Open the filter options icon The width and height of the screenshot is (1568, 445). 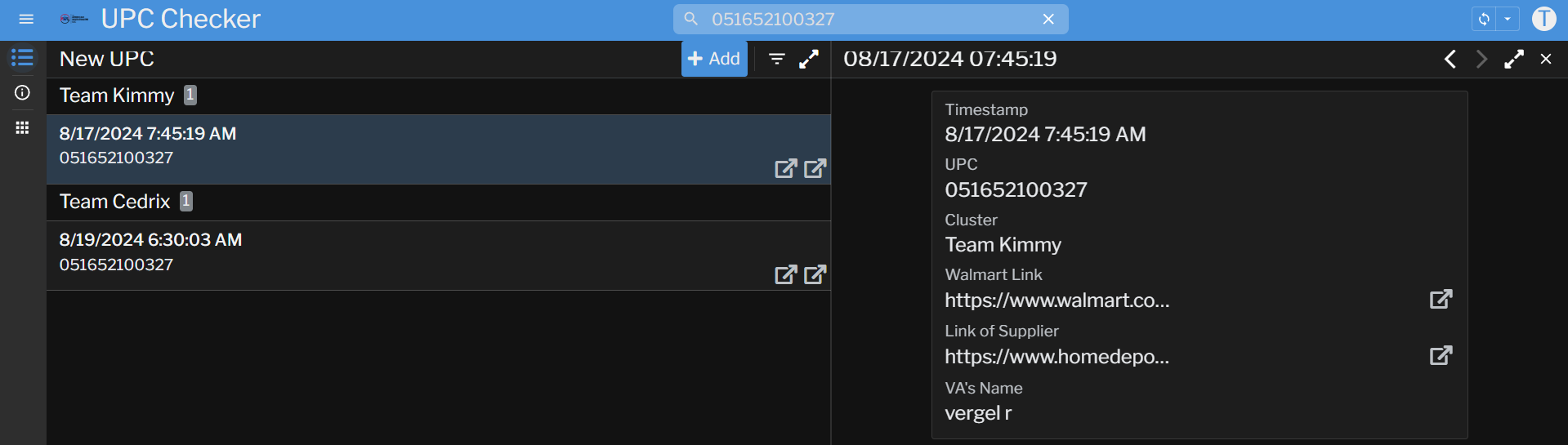[777, 59]
